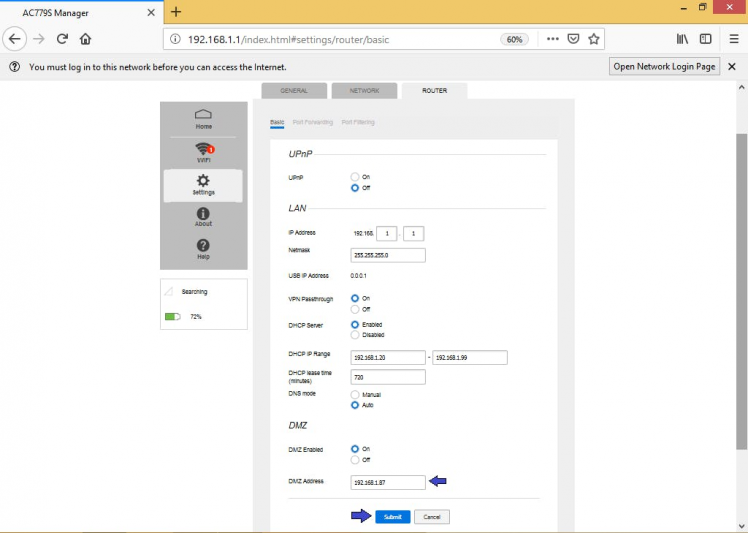Click Open Network Login Page button

pyautogui.click(x=664, y=66)
